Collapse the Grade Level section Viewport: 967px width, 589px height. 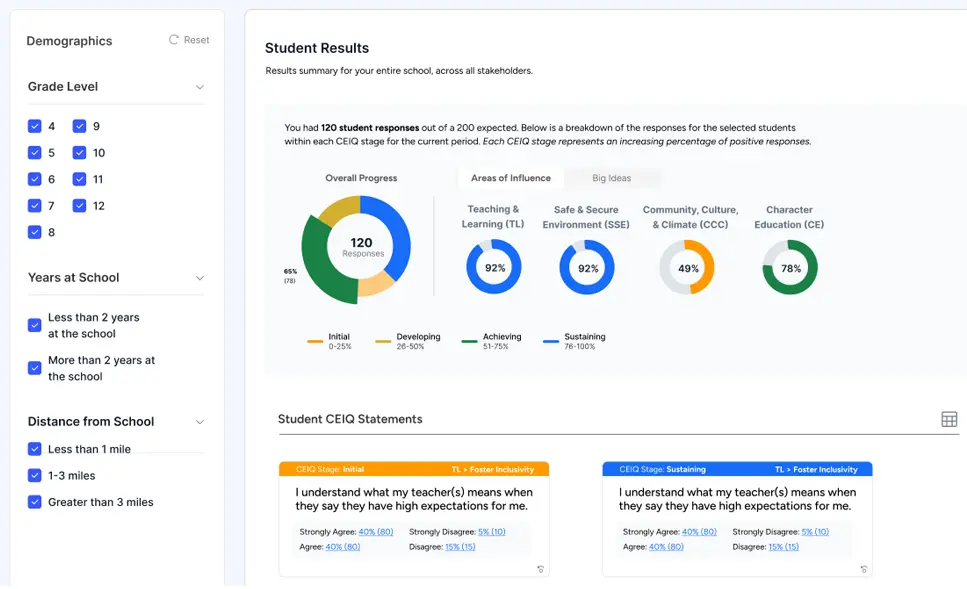(x=200, y=87)
